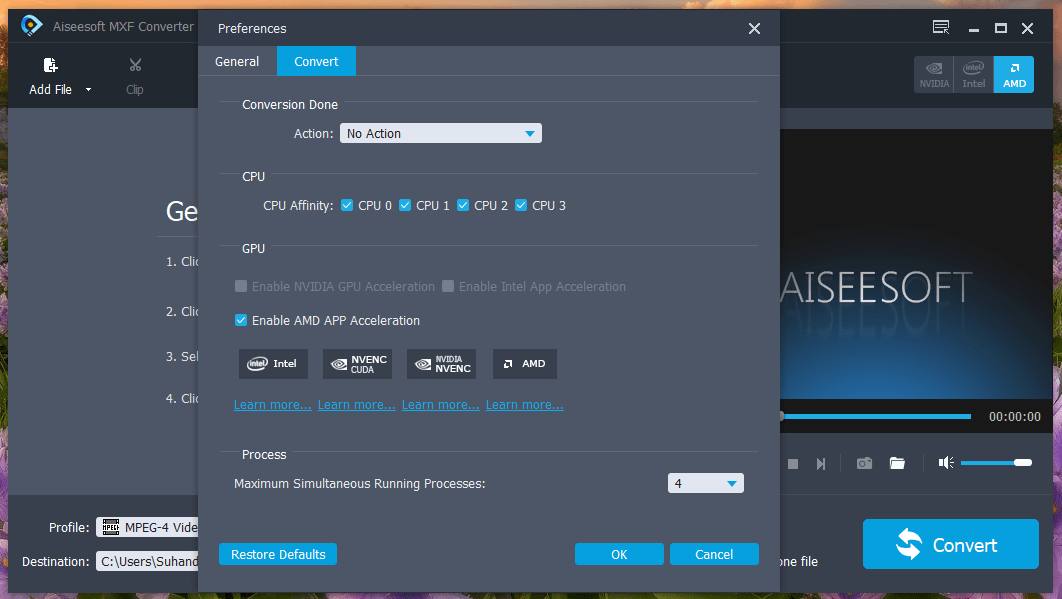Start conversion with big Convert button
Screen dimensions: 1062x599
[x=950, y=544]
